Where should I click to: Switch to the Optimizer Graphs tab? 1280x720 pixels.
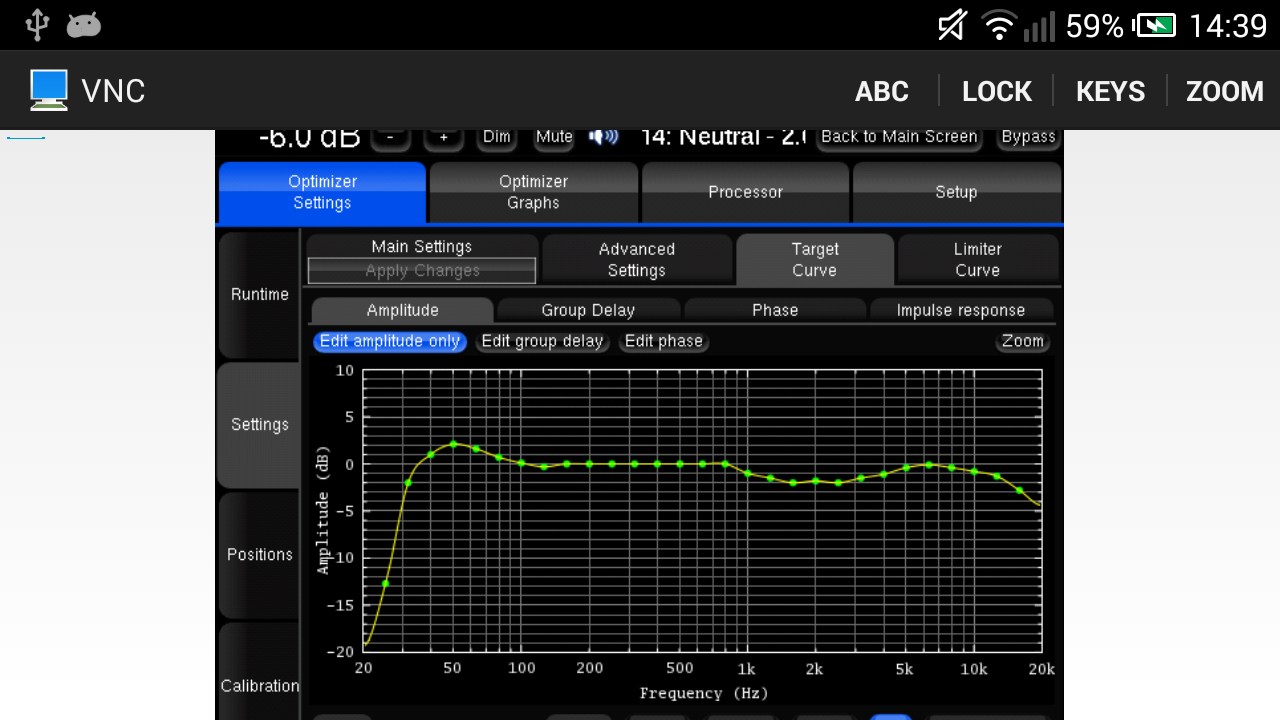coord(533,192)
